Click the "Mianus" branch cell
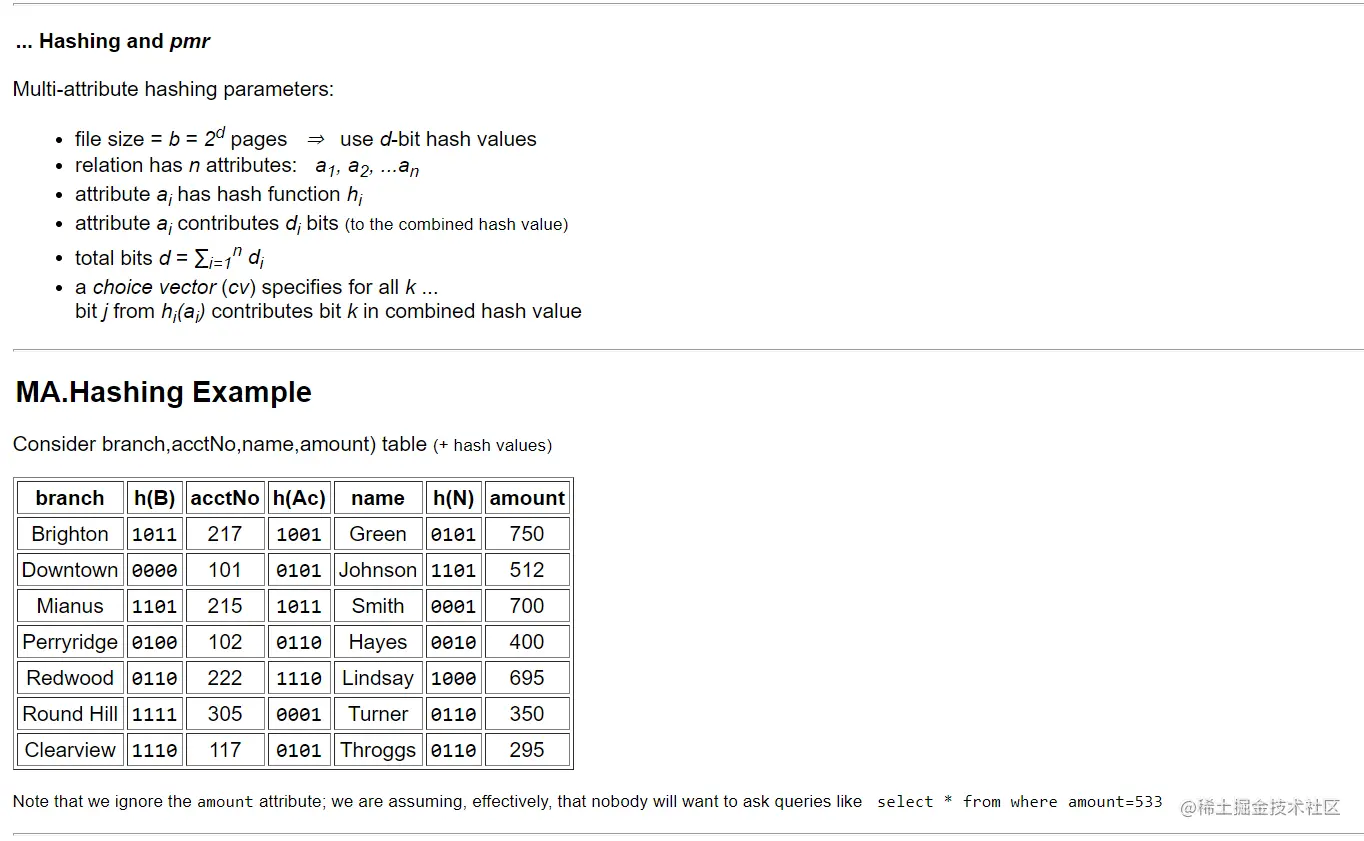The width and height of the screenshot is (1364, 841). click(70, 606)
